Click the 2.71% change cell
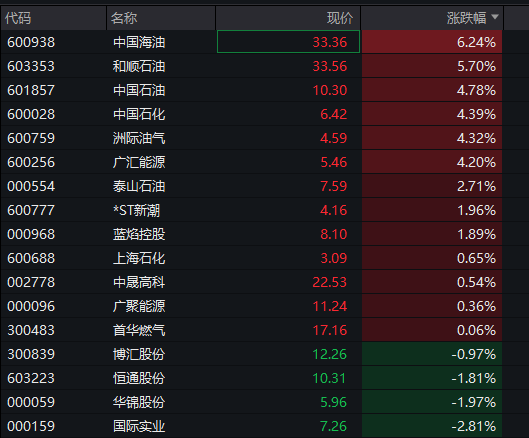This screenshot has height=438, width=529. pyautogui.click(x=432, y=186)
